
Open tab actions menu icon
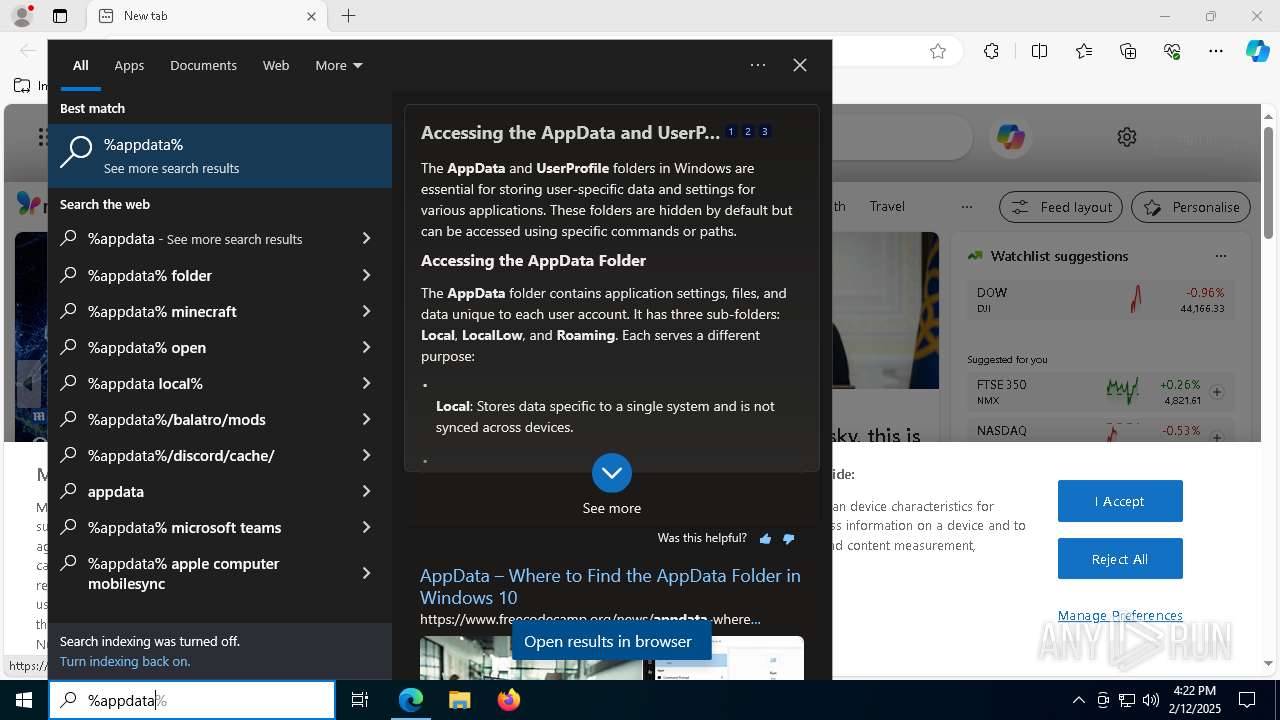(x=60, y=16)
